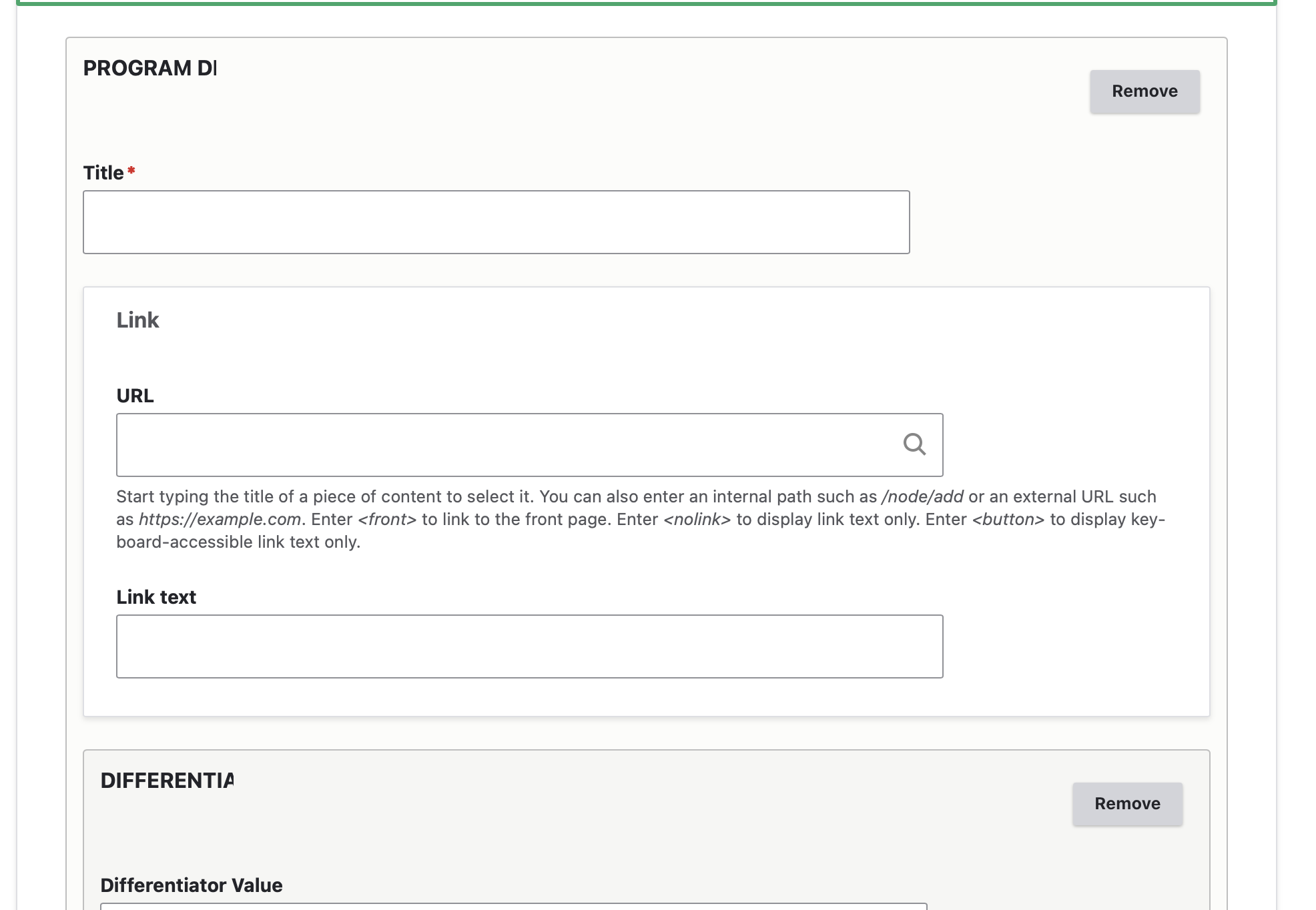Click the URL label
1316x910 pixels.
coord(135,396)
